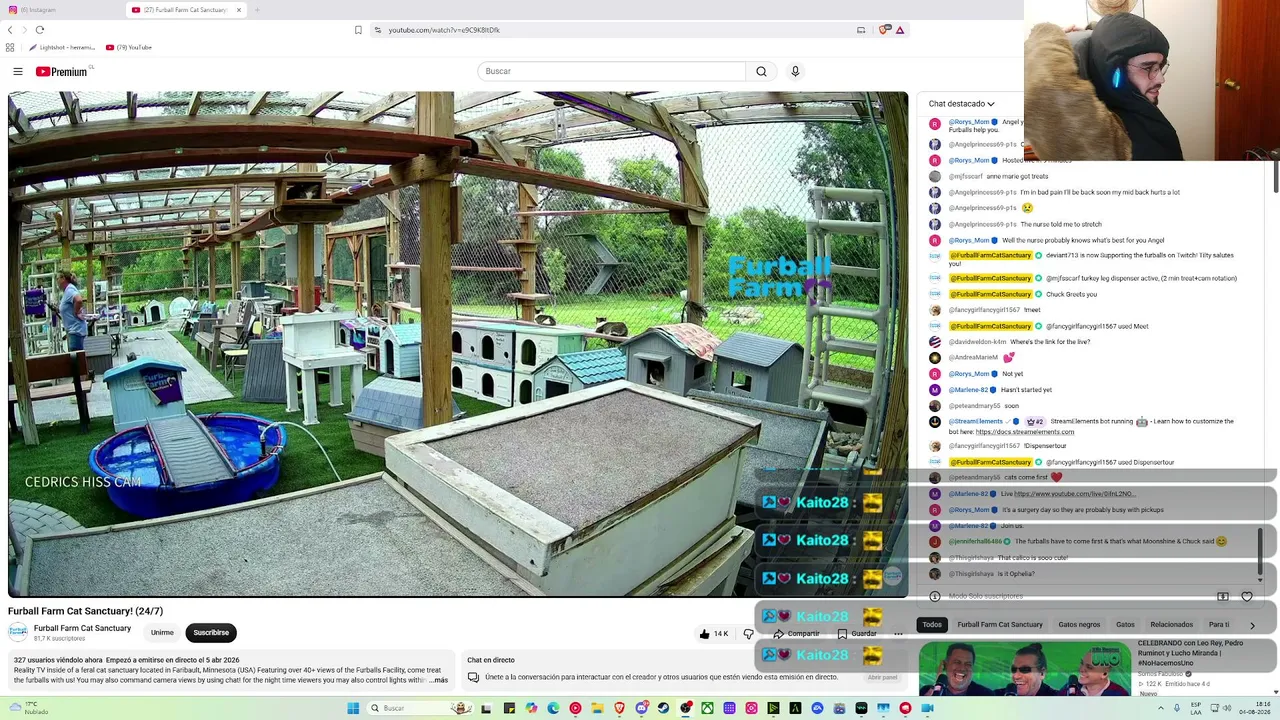The image size is (1280, 720).
Task: Open the Furball Farm Cat Sanctuary channel name link
Action: click(82, 628)
